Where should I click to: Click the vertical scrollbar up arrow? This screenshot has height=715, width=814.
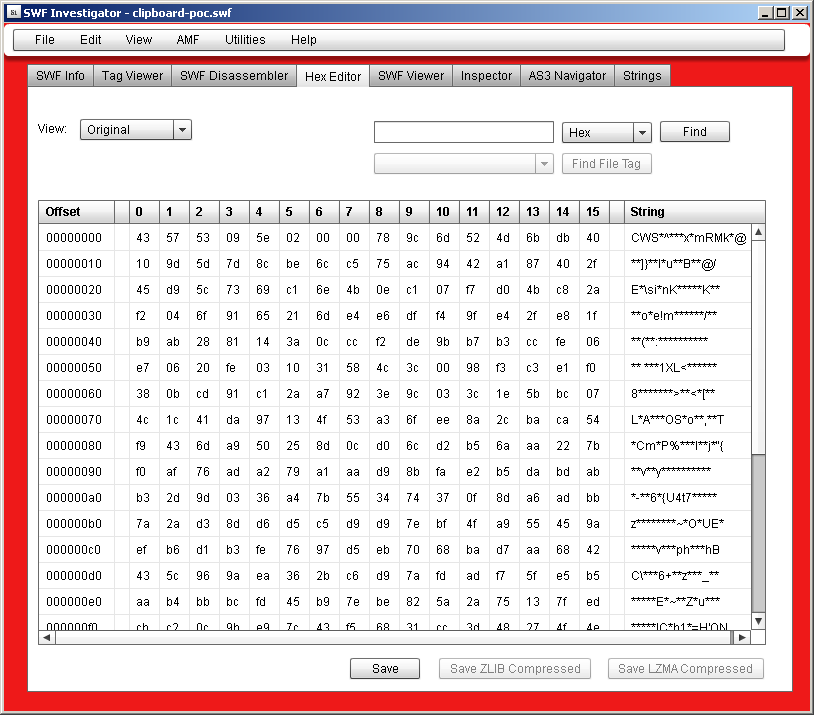click(758, 233)
